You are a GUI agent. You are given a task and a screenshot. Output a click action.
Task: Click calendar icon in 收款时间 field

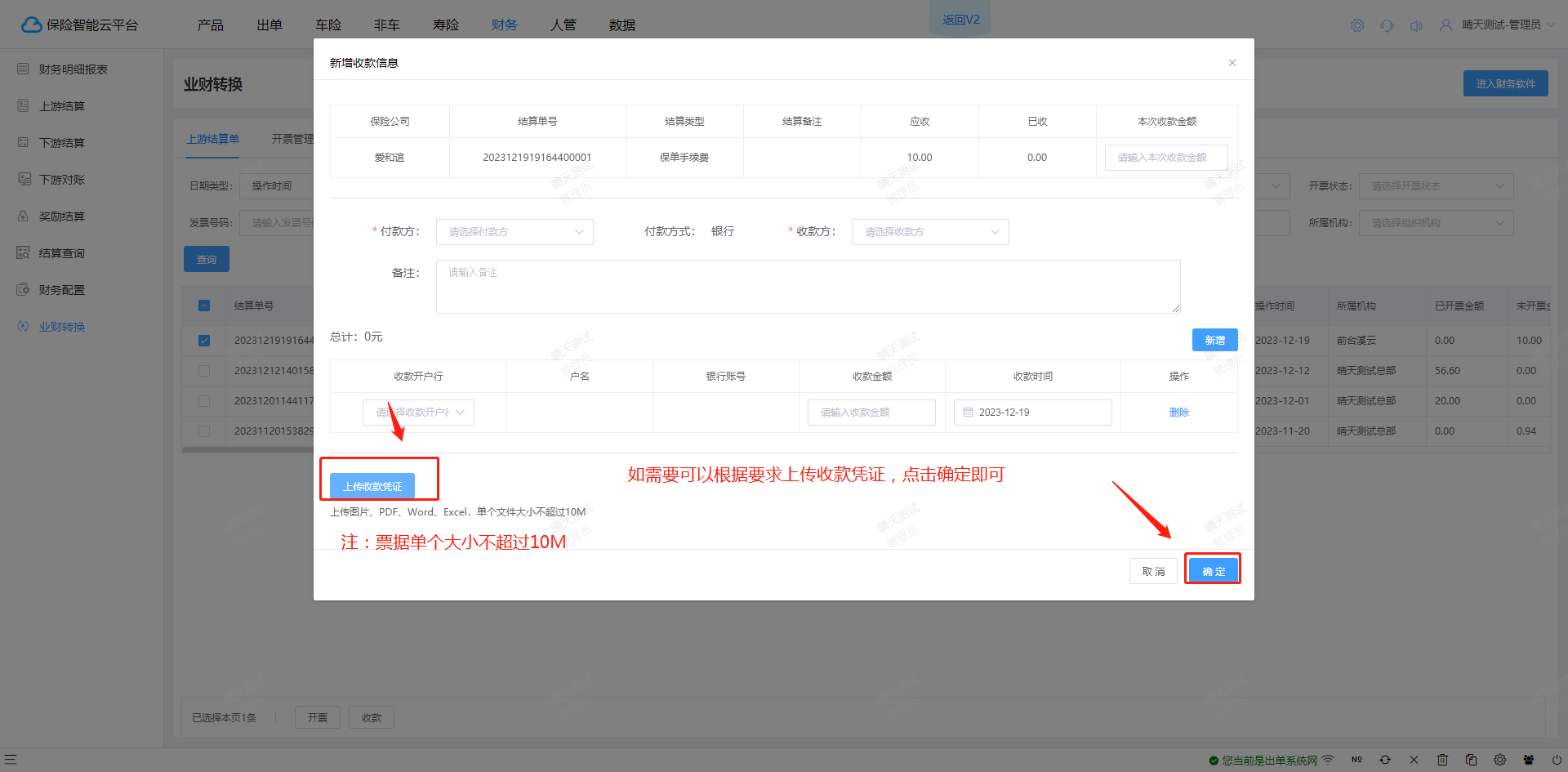pyautogui.click(x=968, y=413)
